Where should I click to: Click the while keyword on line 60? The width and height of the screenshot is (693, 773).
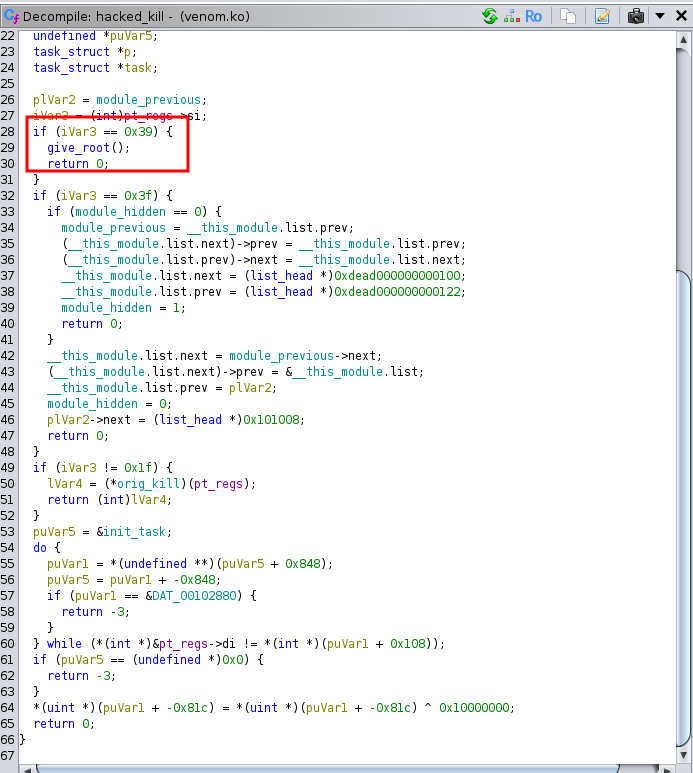(64, 643)
